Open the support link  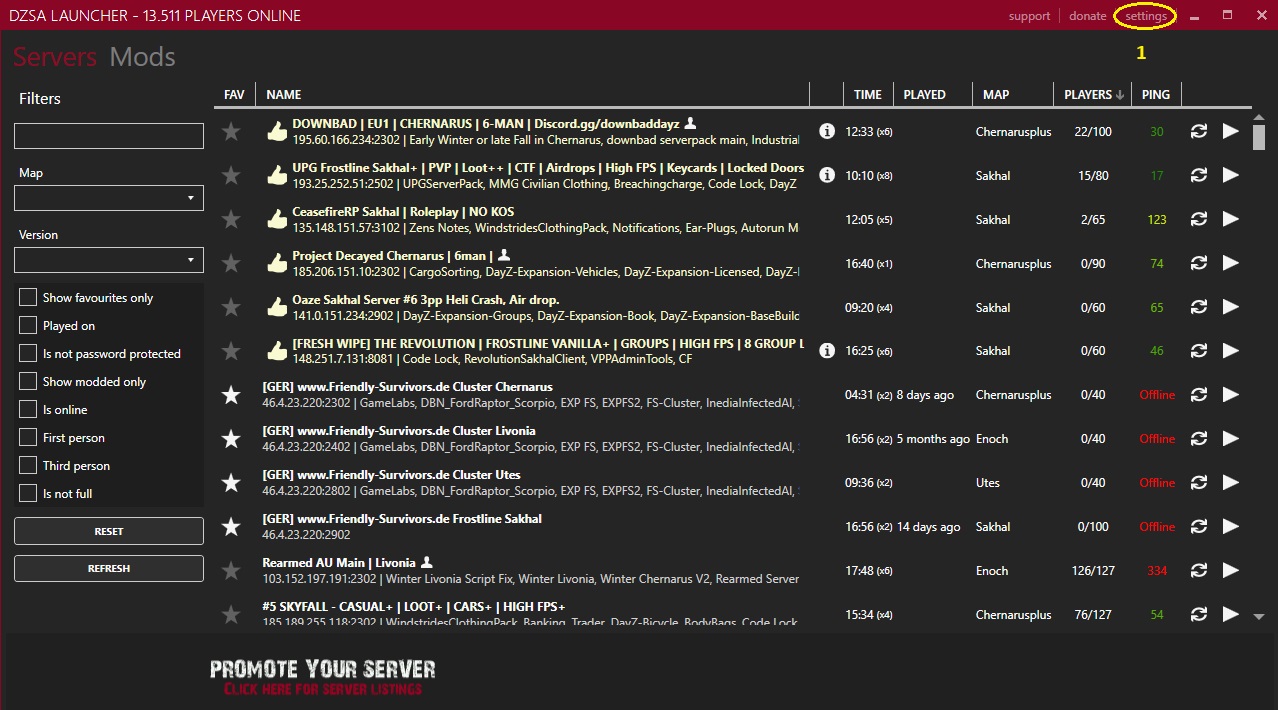(1029, 16)
